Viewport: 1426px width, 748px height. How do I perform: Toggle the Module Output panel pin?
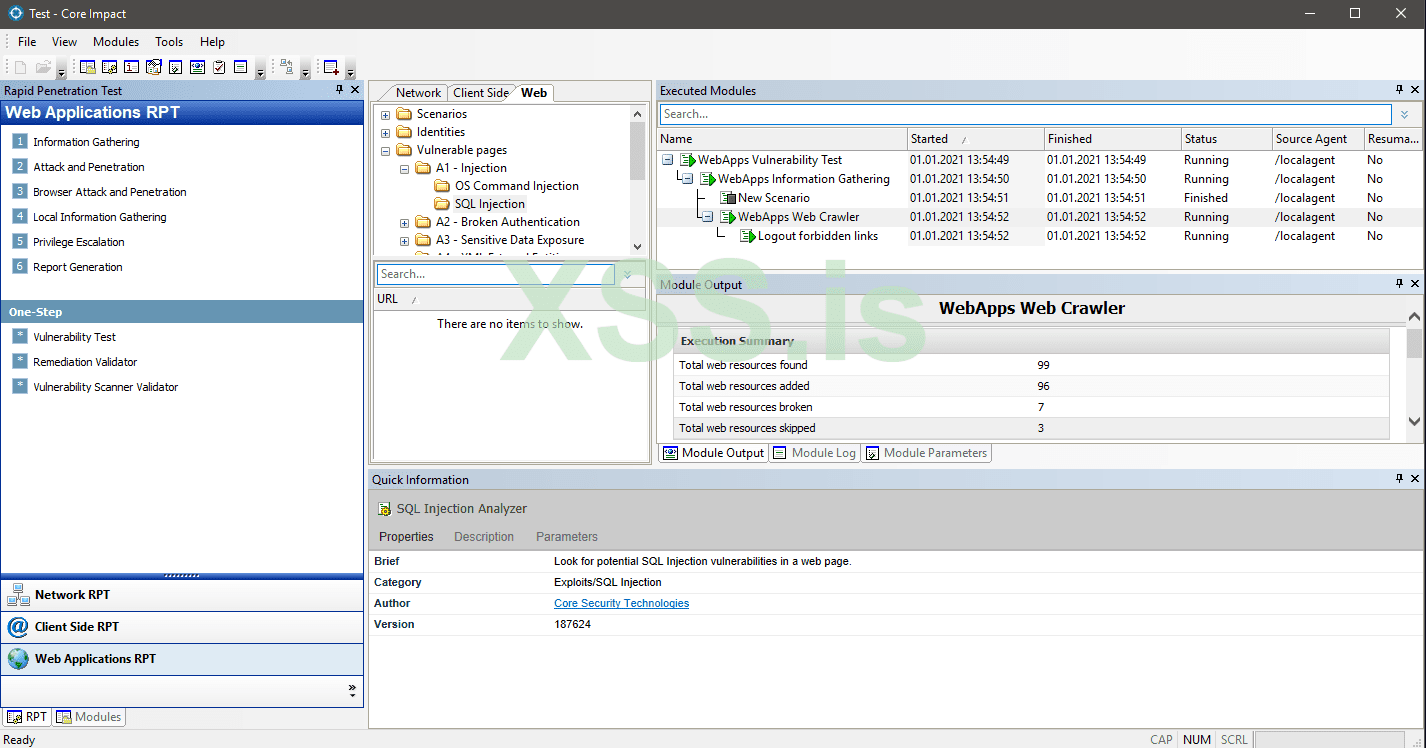coord(1399,285)
